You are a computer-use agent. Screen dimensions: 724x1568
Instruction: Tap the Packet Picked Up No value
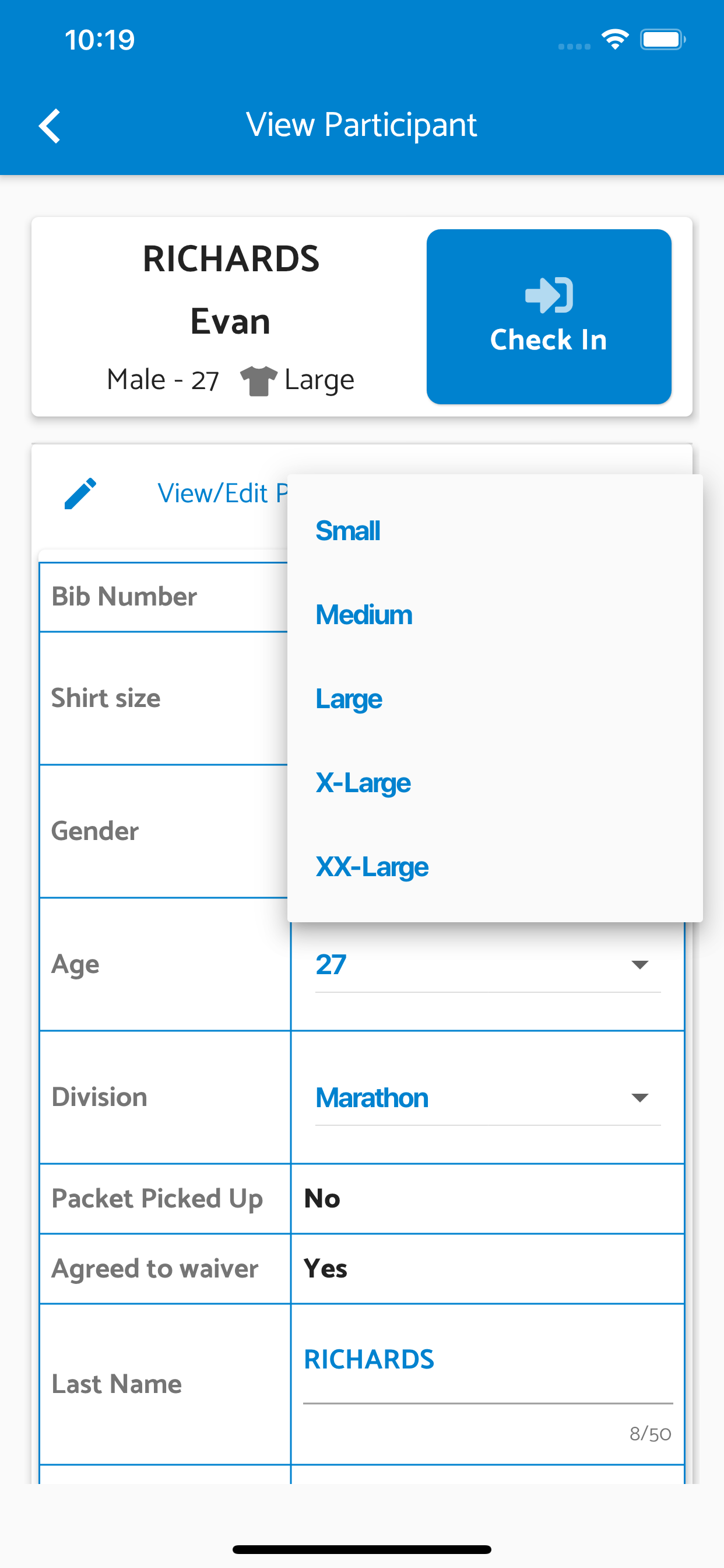pyautogui.click(x=322, y=1199)
